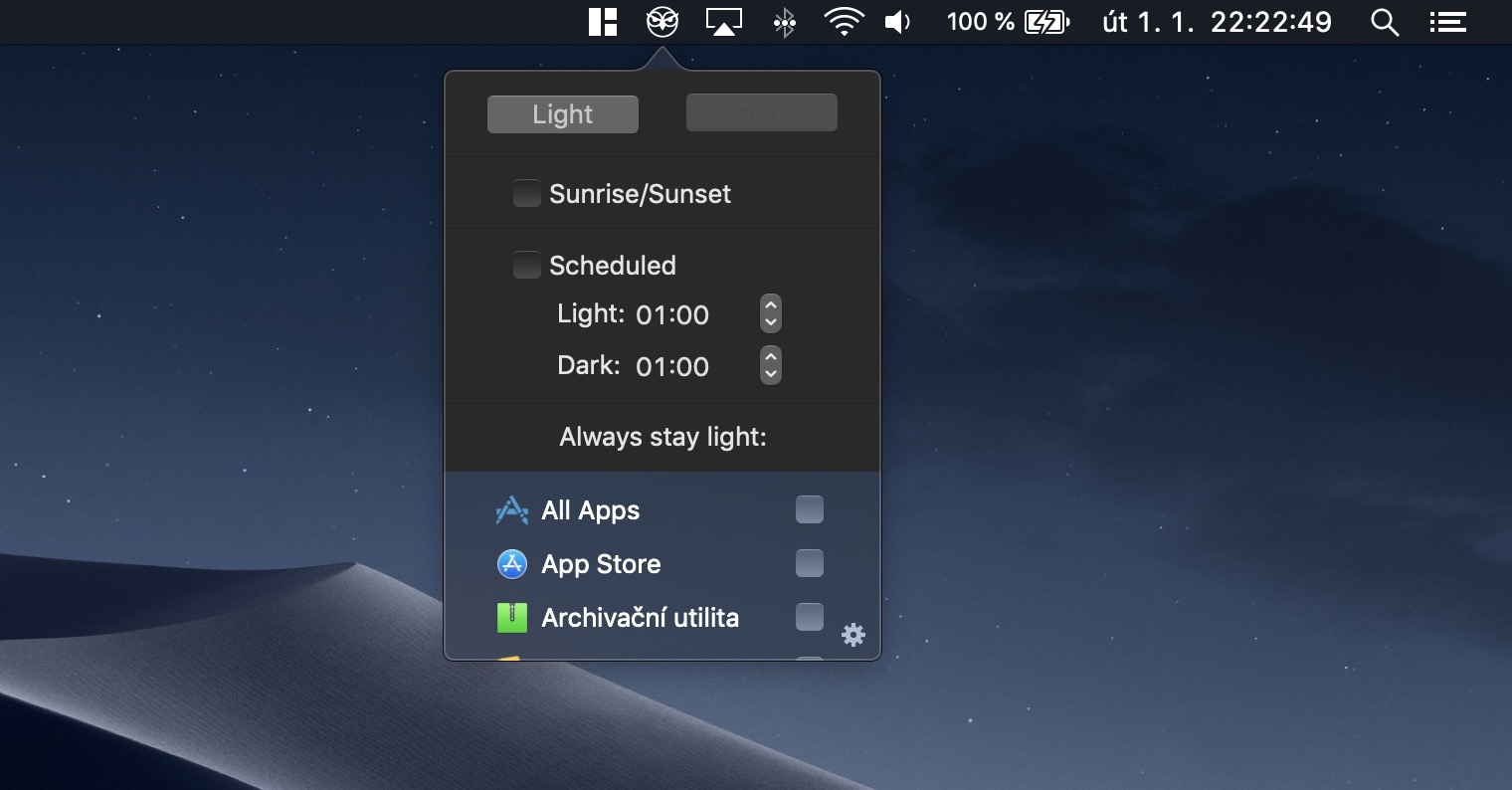Open the Wi-Fi menu
Image resolution: width=1512 pixels, height=790 pixels.
(x=844, y=22)
